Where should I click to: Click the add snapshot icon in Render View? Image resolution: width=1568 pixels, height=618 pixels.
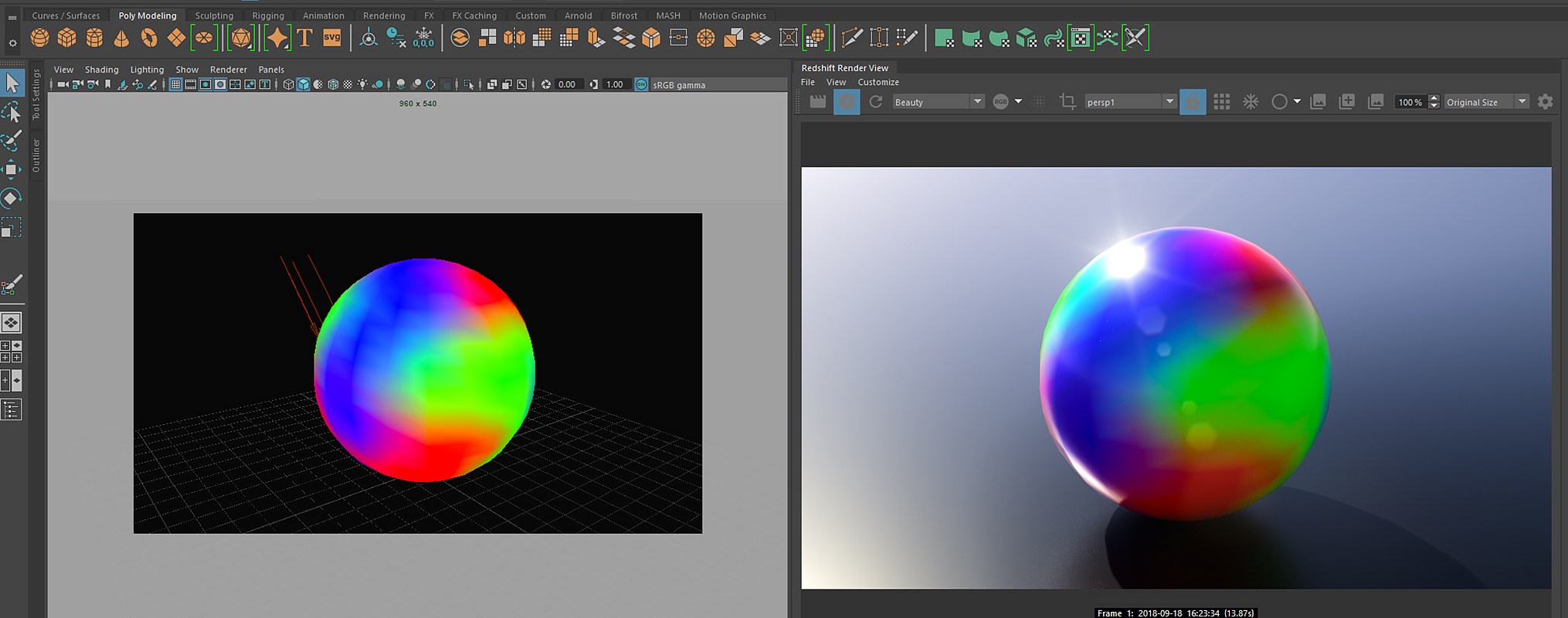tap(1346, 102)
